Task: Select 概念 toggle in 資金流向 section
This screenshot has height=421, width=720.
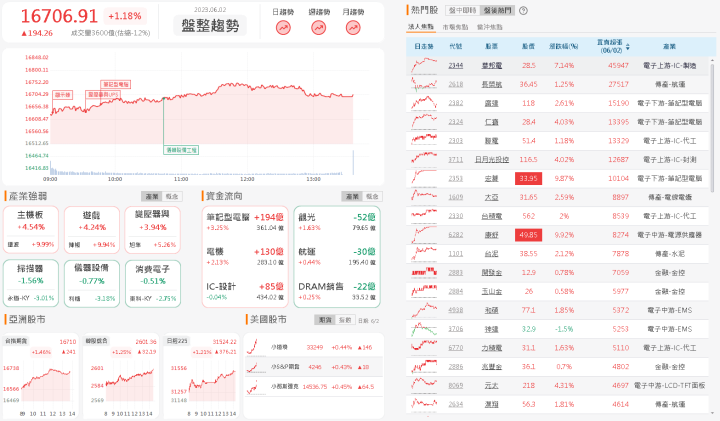Action: coord(372,196)
